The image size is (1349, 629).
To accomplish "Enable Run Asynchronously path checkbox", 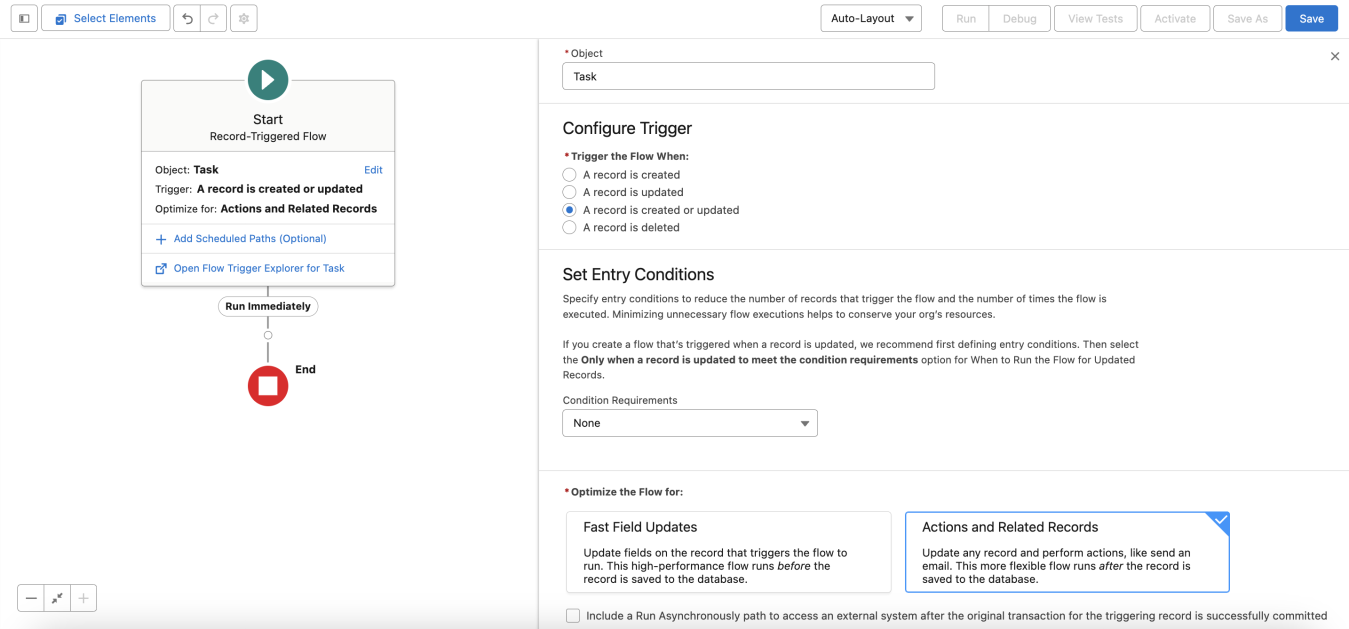I will [x=573, y=616].
